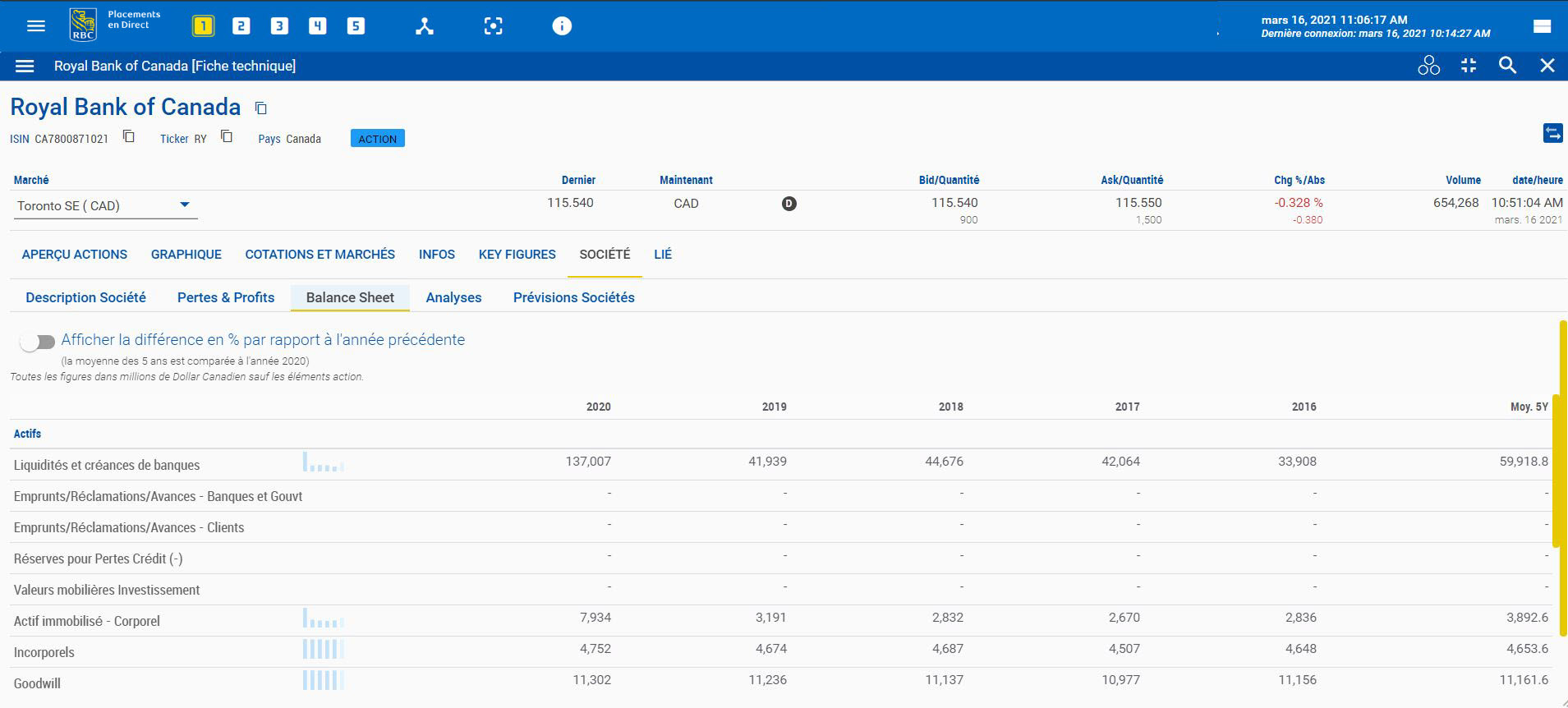Click the D delayed-quote badge

[789, 204]
